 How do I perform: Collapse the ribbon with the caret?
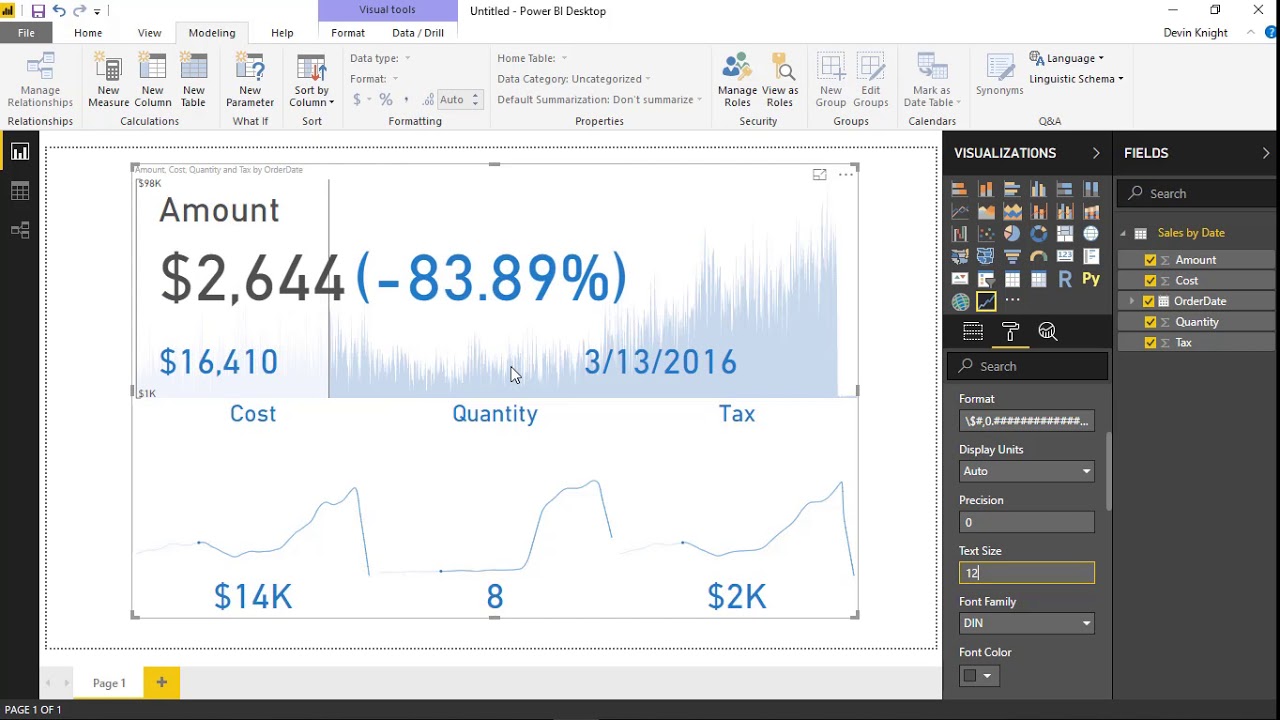point(1251,33)
